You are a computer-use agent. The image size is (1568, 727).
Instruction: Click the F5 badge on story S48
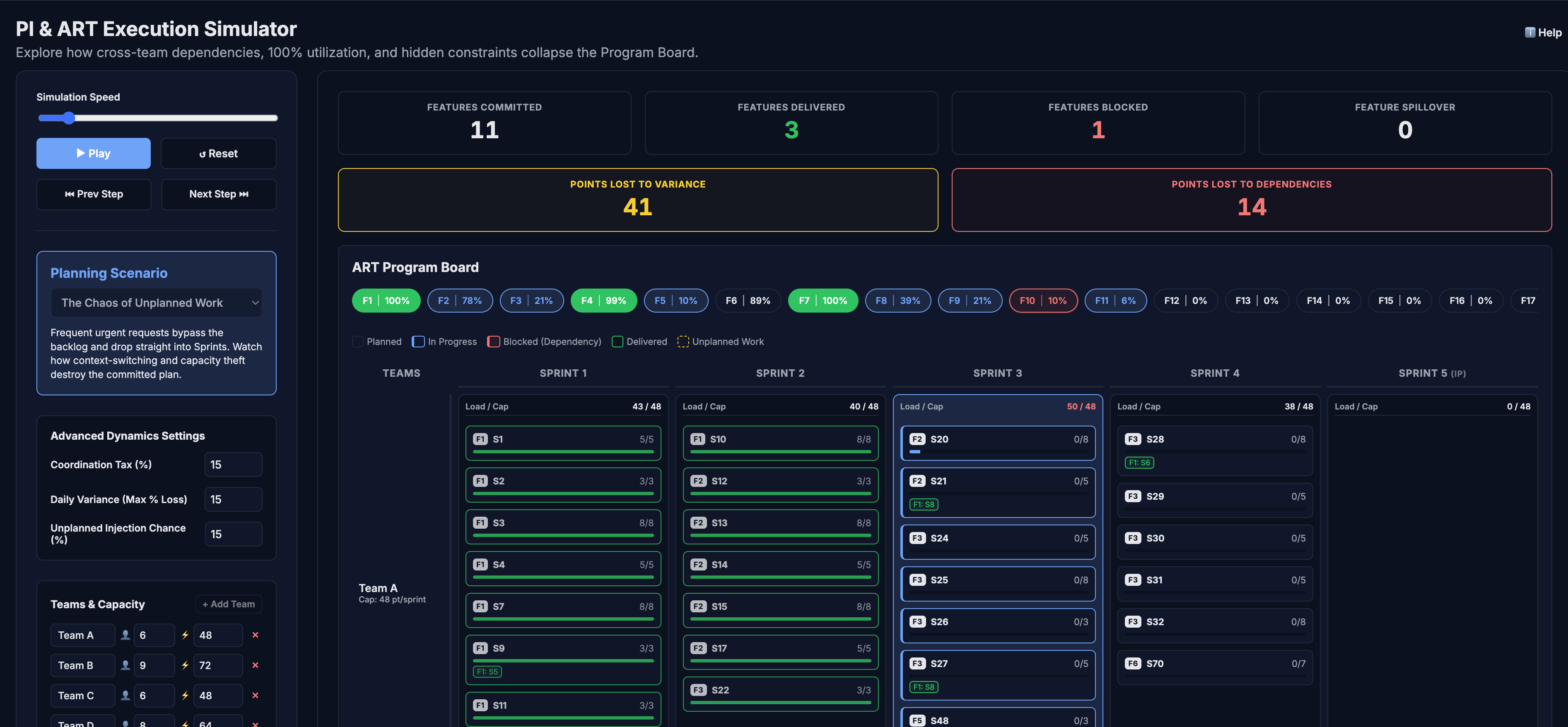[x=917, y=720]
